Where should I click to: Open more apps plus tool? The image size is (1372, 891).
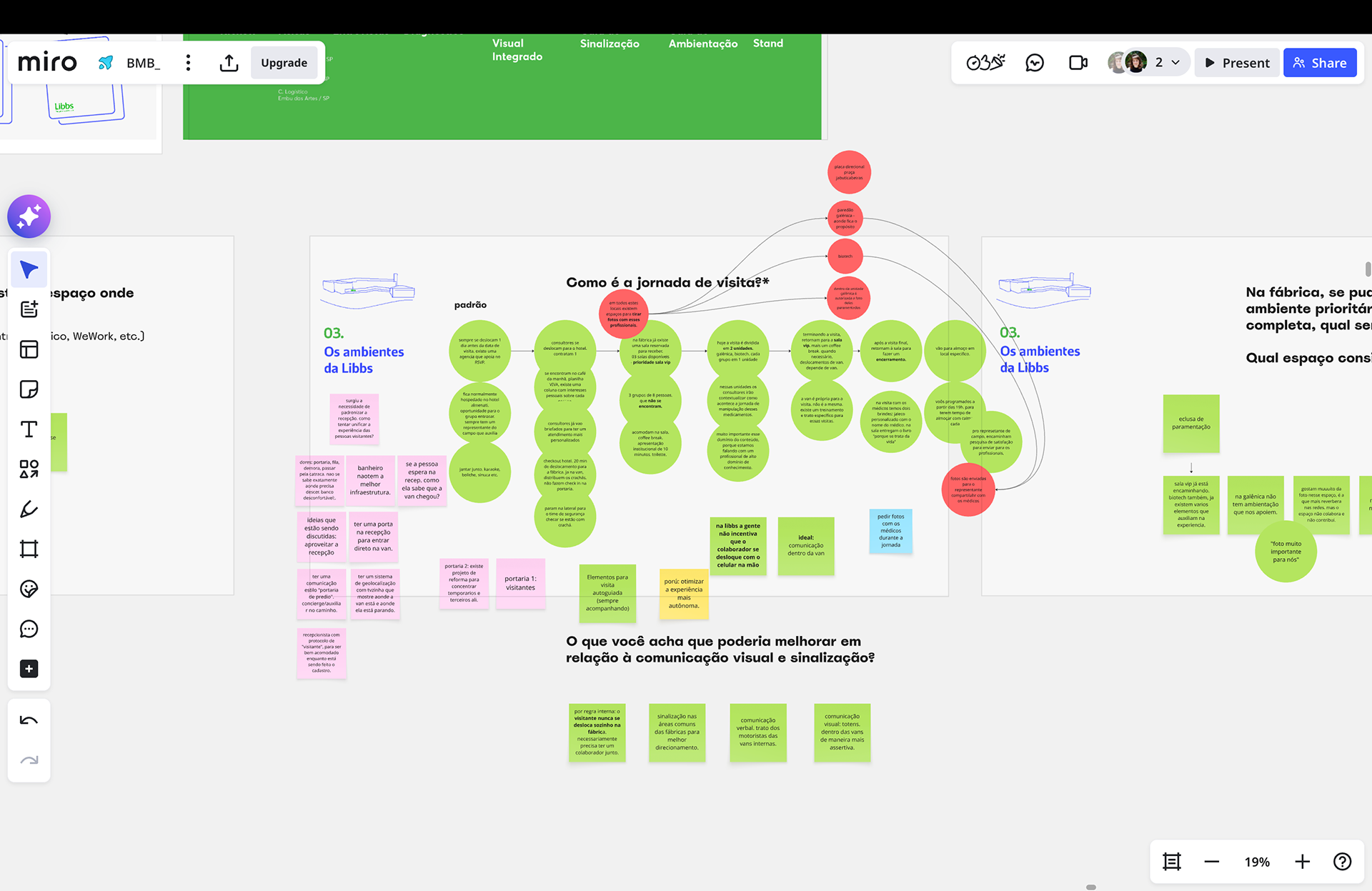coord(29,670)
